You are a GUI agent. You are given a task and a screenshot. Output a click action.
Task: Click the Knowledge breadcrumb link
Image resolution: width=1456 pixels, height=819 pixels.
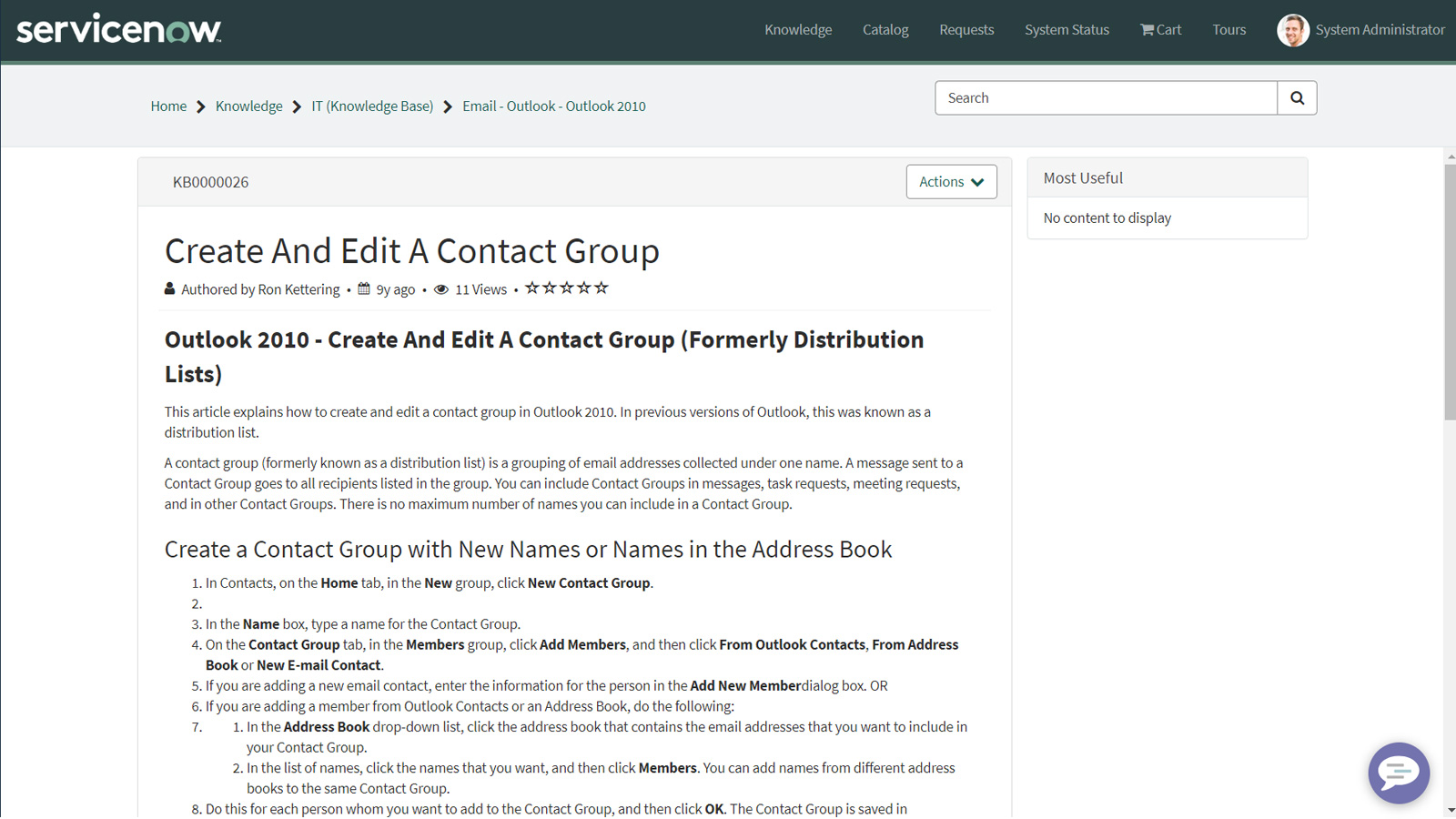click(x=248, y=106)
